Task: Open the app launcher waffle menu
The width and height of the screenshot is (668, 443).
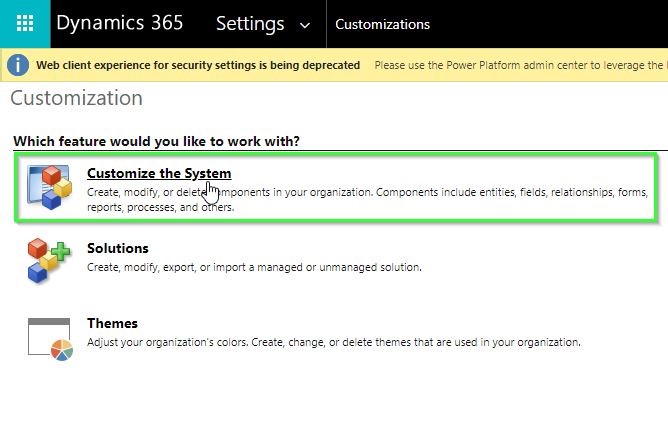Action: point(25,24)
